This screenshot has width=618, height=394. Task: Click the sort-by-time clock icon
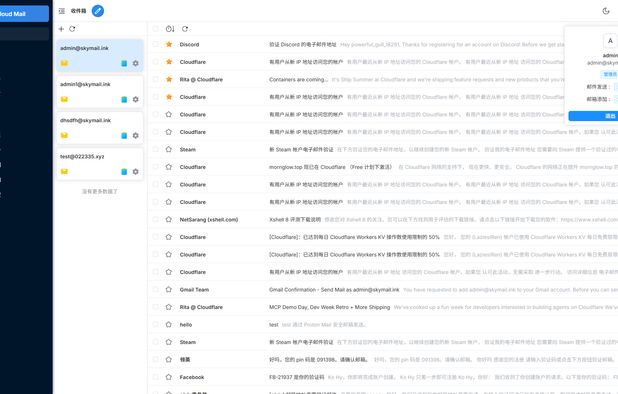click(x=170, y=29)
